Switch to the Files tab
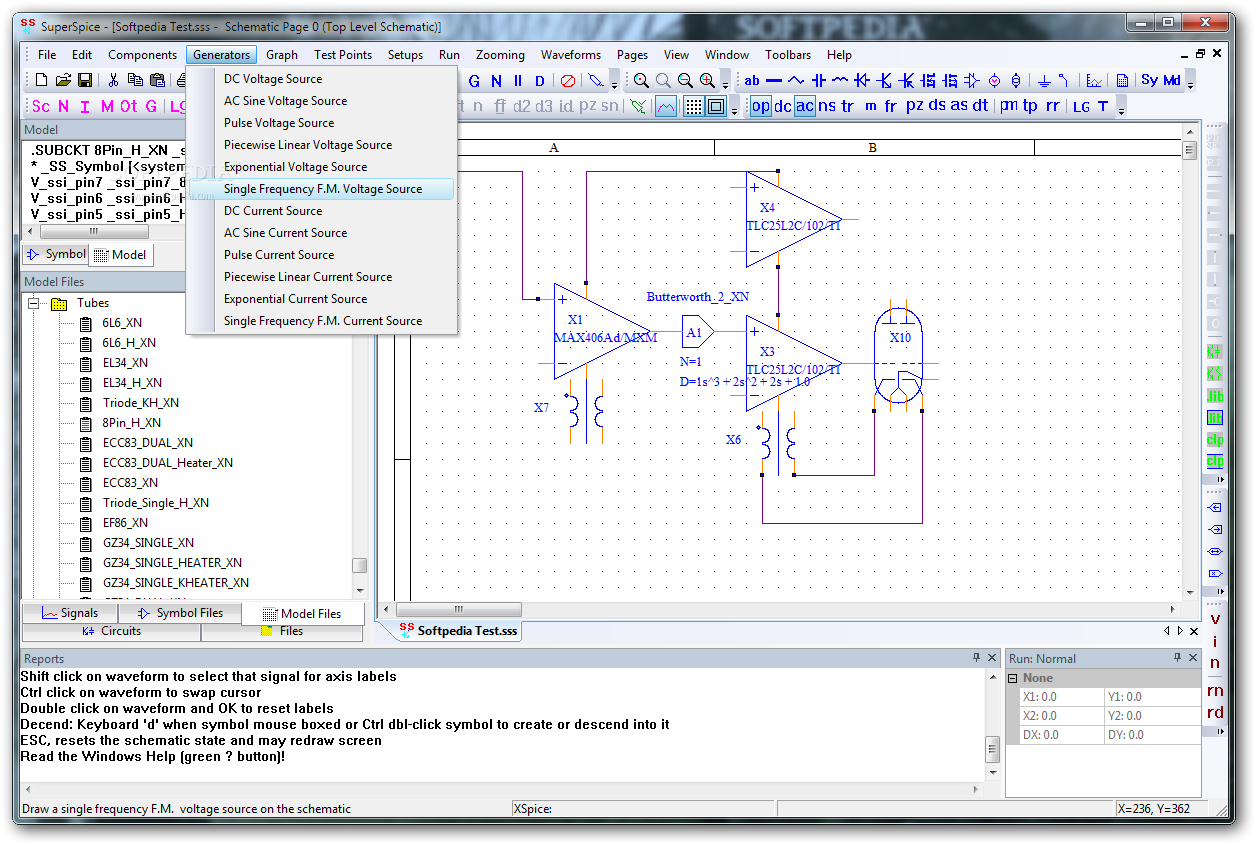1256x845 pixels. (282, 631)
